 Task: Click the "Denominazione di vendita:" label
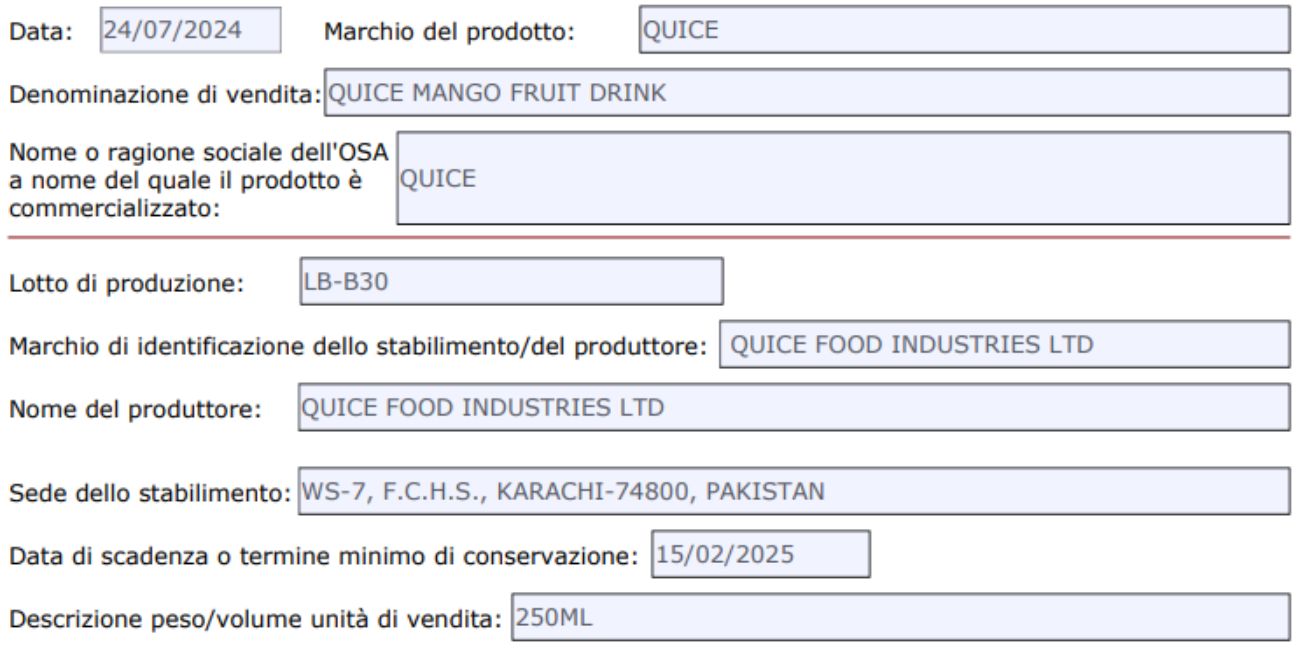(x=165, y=95)
